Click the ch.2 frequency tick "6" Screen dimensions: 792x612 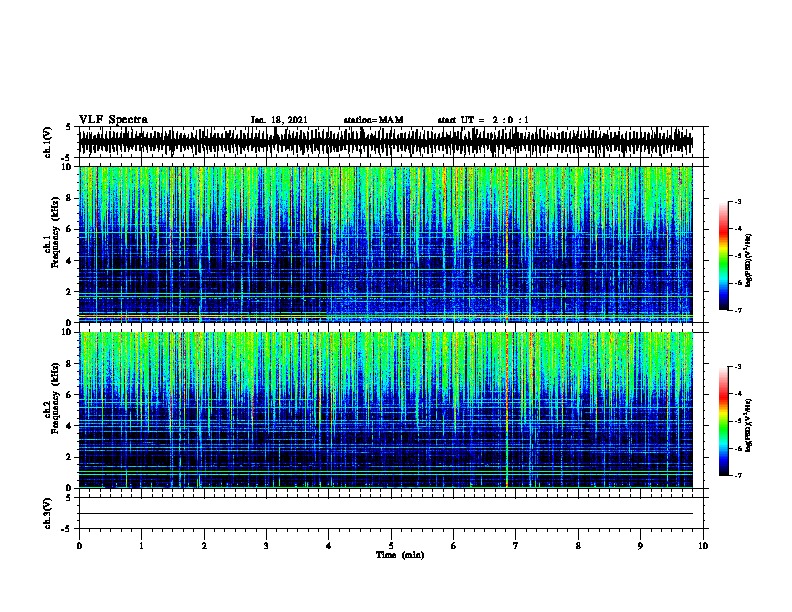tap(69, 395)
